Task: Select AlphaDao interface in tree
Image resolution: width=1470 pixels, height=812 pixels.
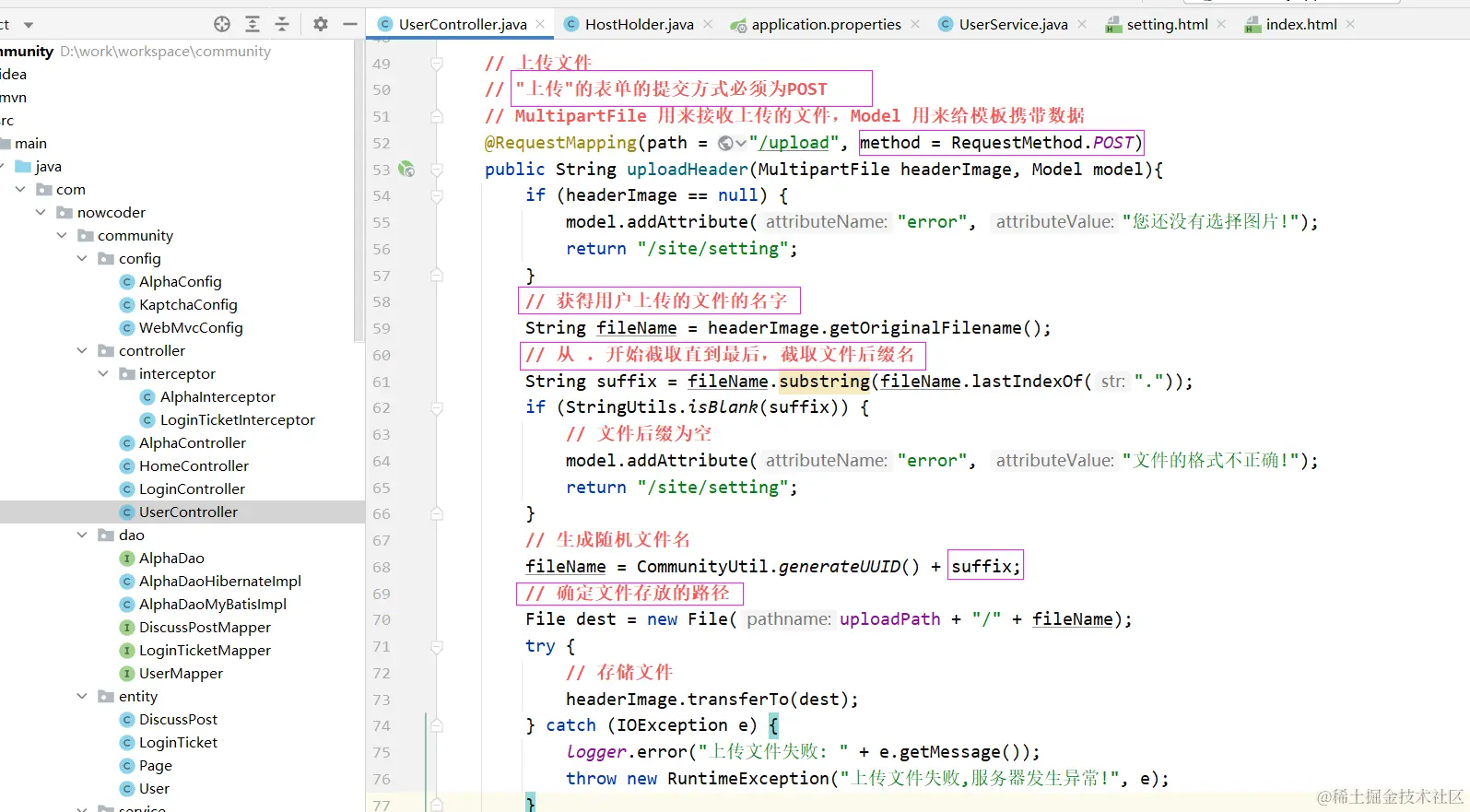Action: click(171, 558)
